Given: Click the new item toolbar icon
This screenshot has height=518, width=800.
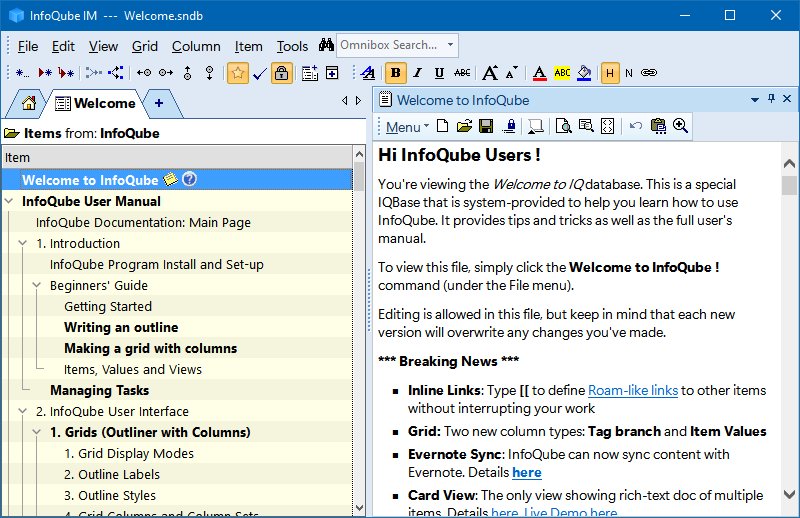Looking at the screenshot, I should click(22, 73).
